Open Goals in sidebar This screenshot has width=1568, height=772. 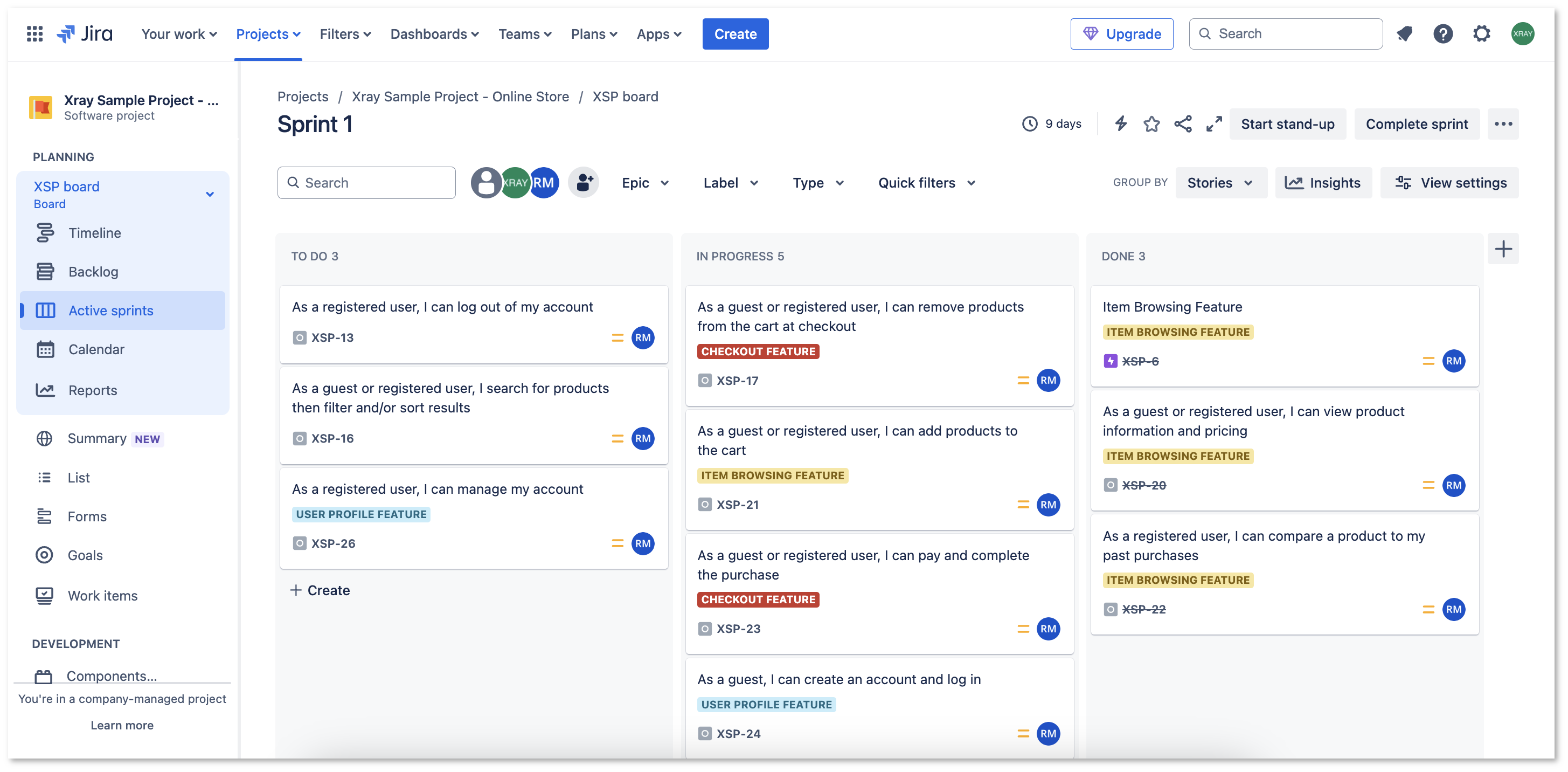[122, 555]
